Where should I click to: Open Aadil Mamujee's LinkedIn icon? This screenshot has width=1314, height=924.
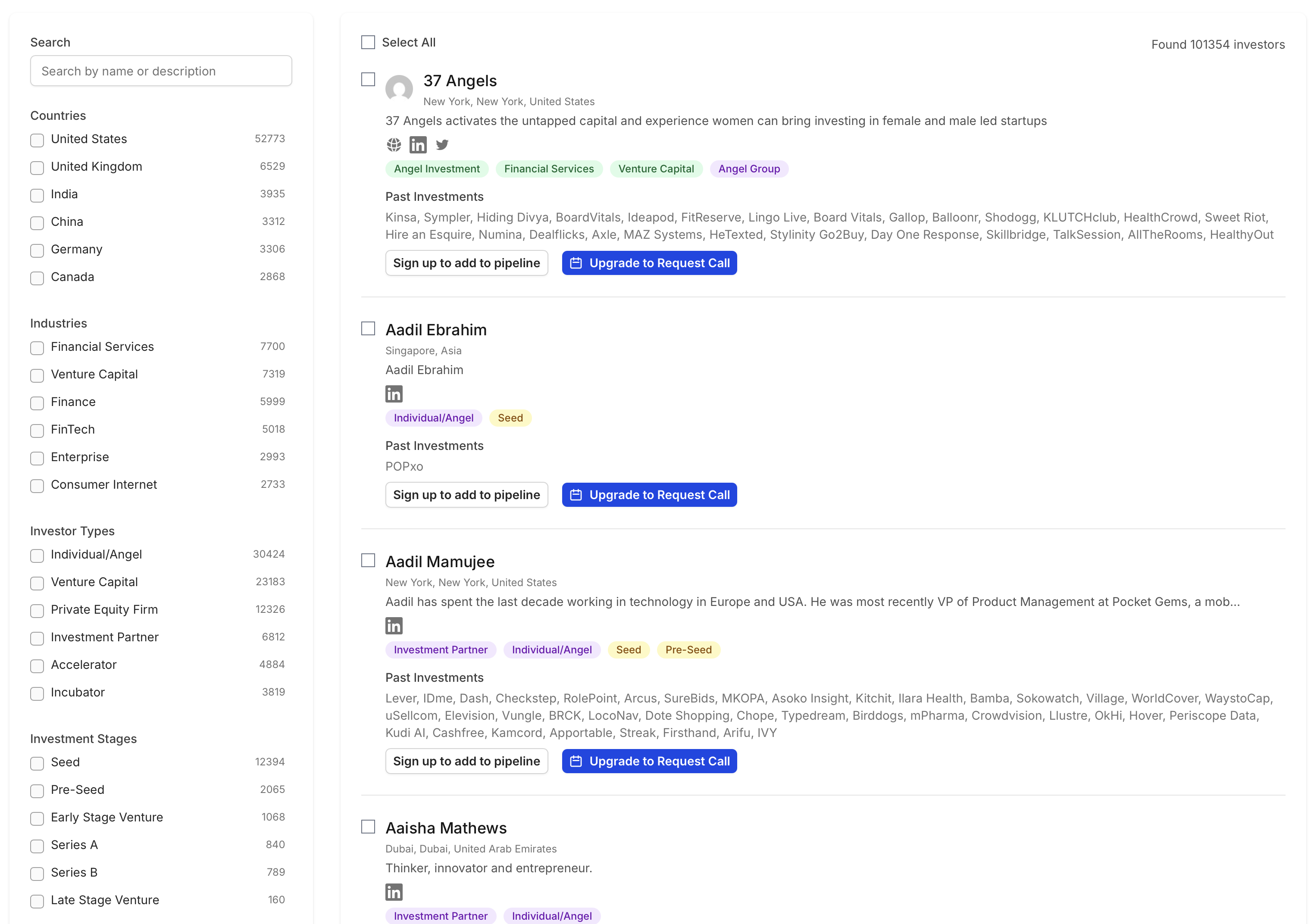(394, 626)
